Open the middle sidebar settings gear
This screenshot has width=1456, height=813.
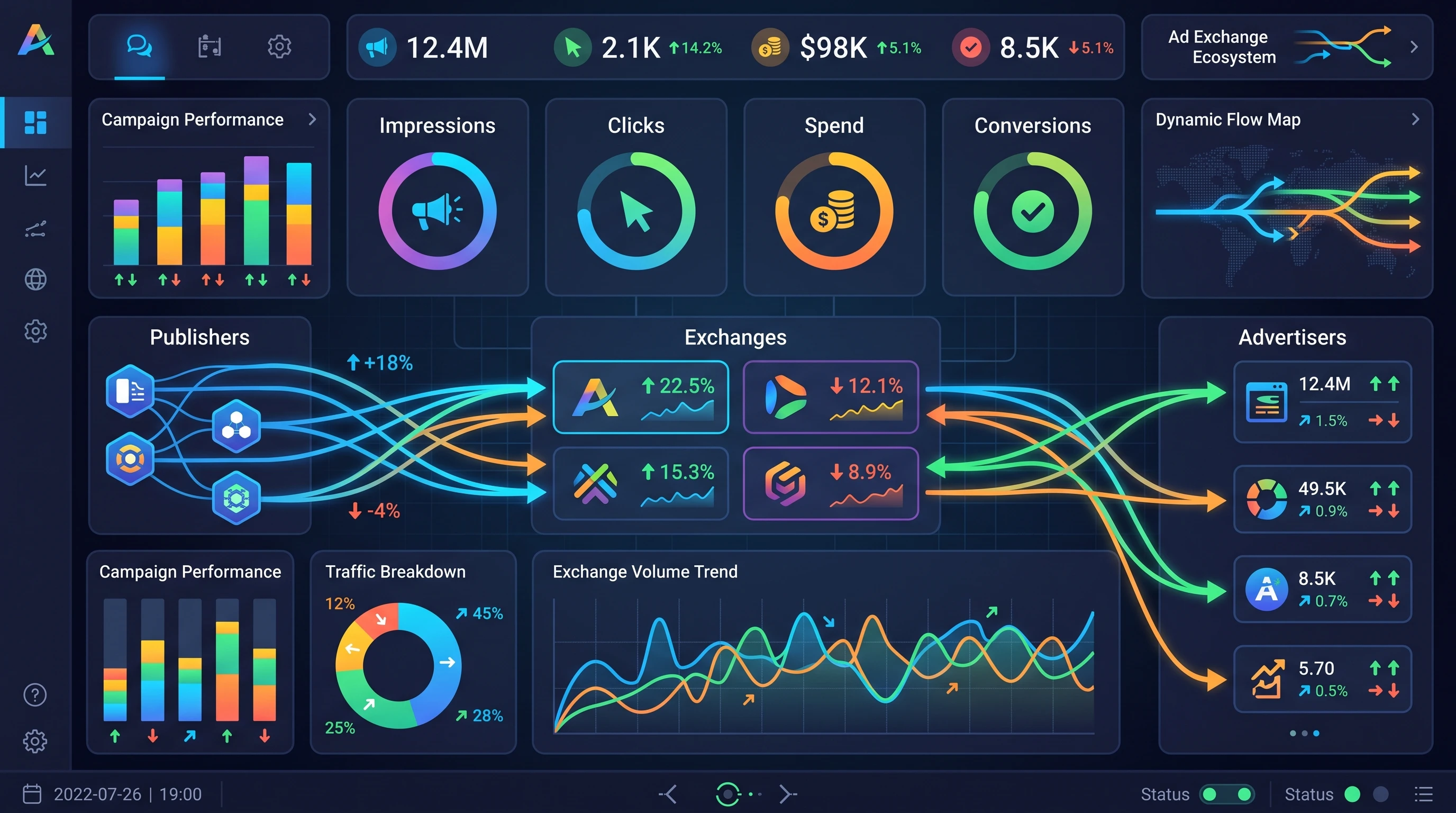click(x=35, y=331)
